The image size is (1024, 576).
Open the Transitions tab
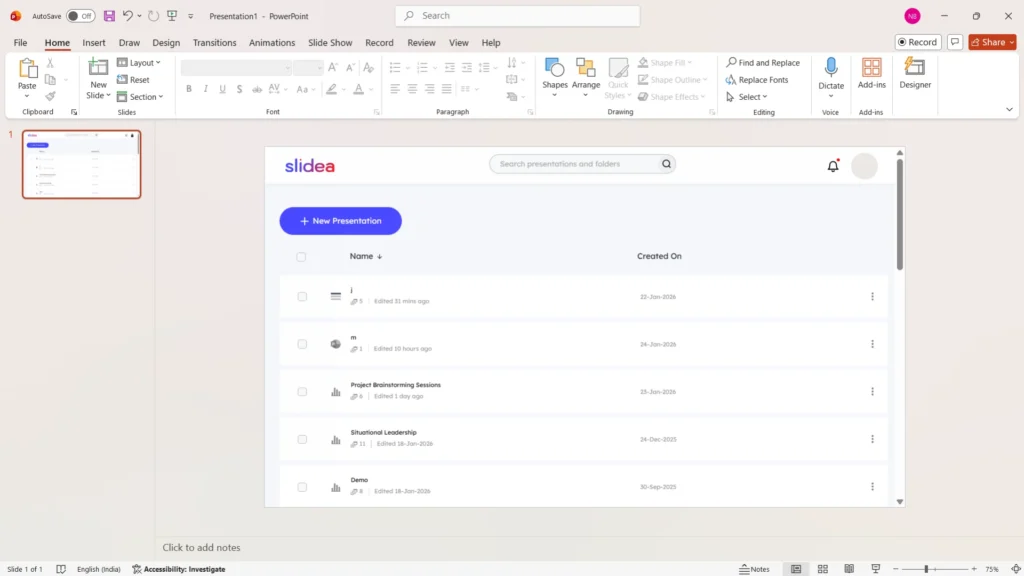214,43
